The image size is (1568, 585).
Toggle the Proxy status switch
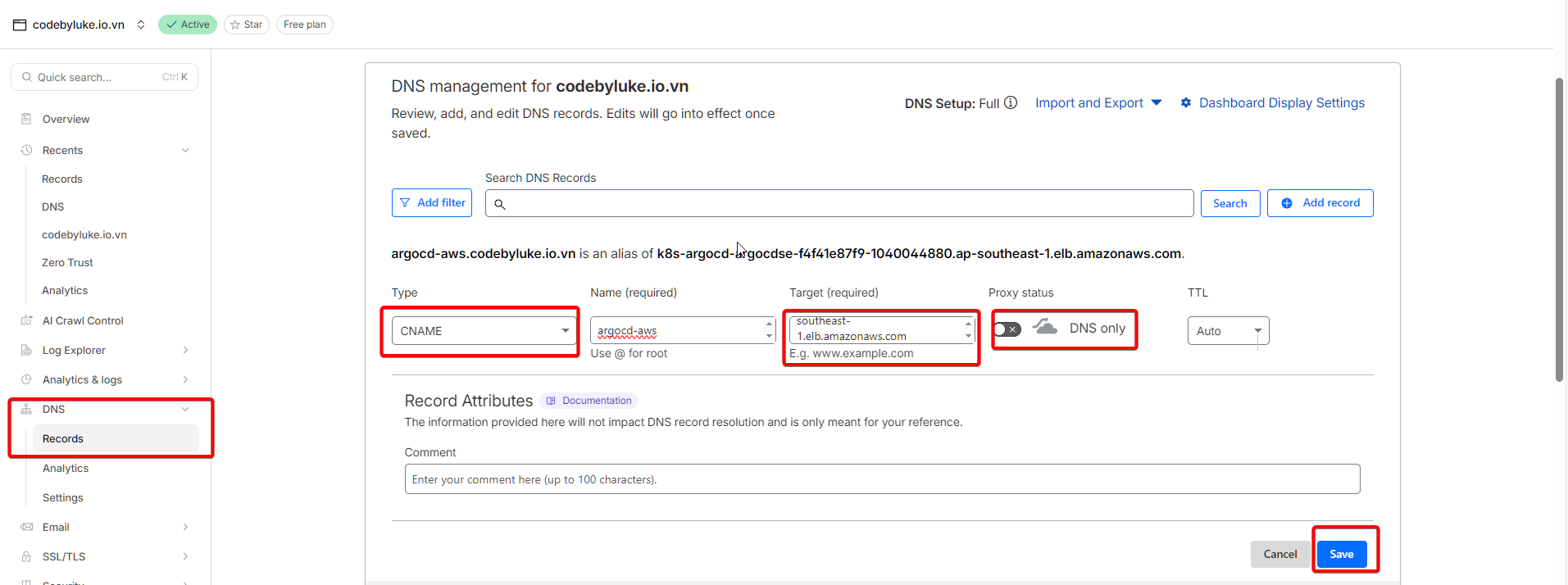point(1007,329)
